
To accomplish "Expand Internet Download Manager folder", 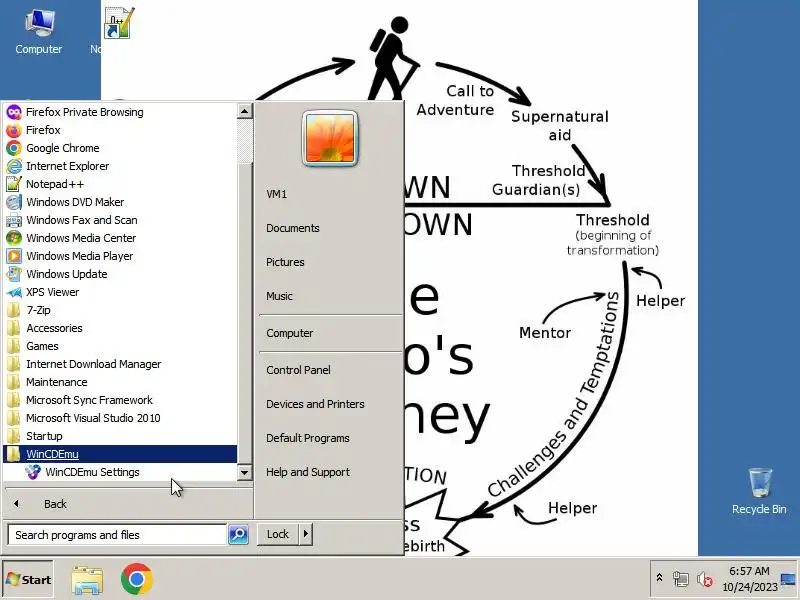I will coord(120,364).
